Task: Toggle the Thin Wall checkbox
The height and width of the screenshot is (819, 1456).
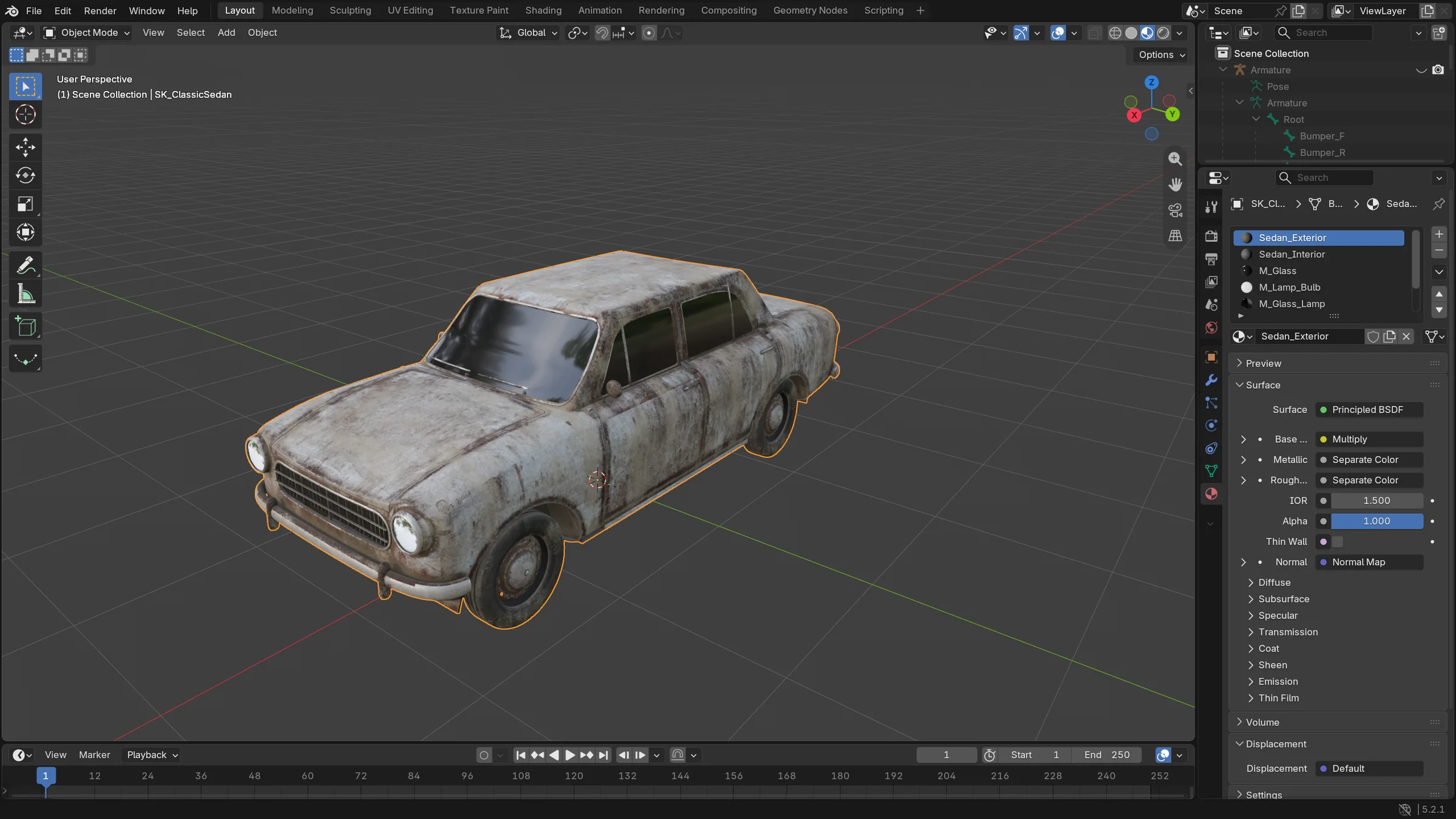Action: click(x=1338, y=542)
